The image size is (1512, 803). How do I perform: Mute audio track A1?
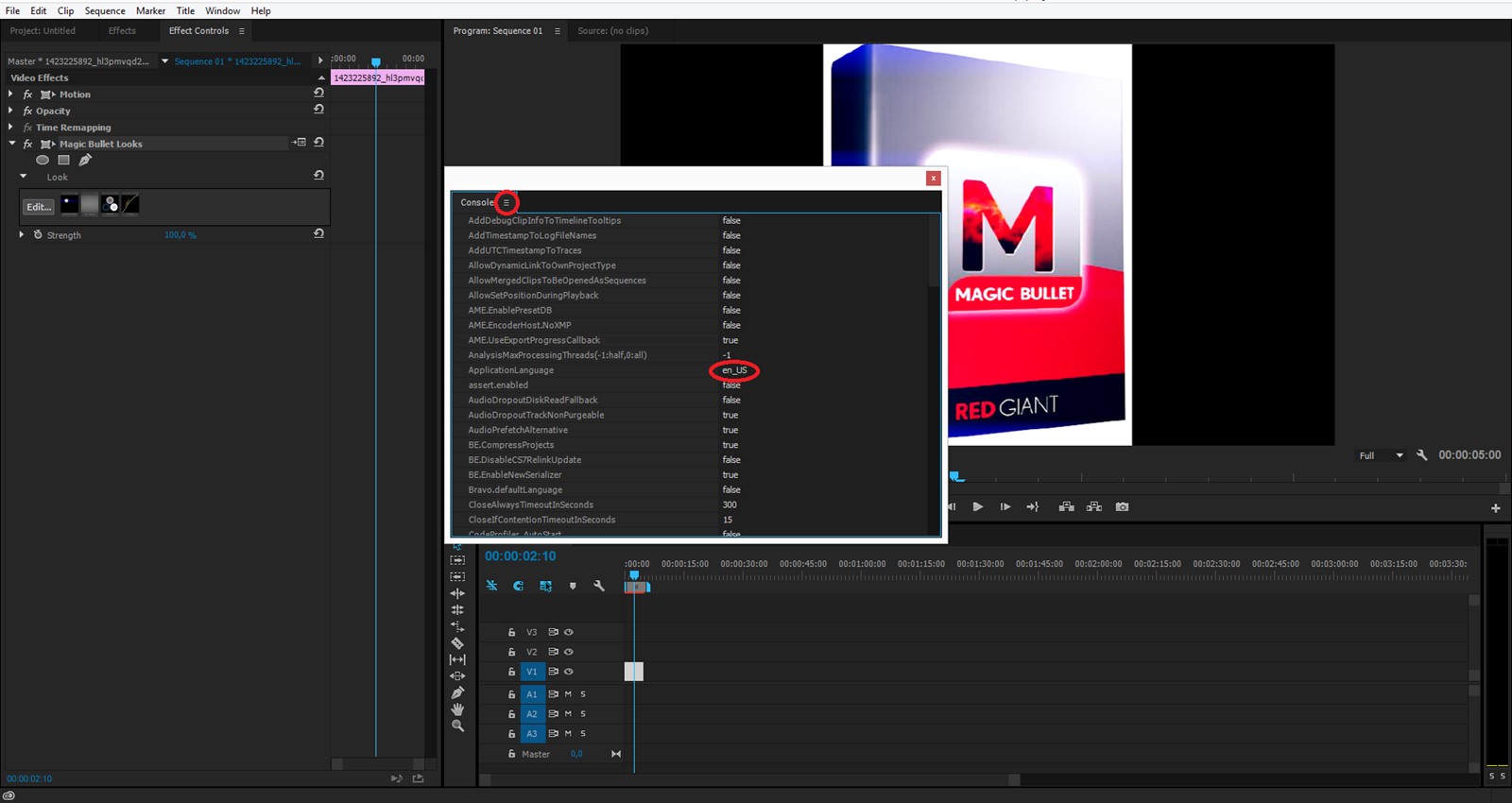tap(568, 694)
